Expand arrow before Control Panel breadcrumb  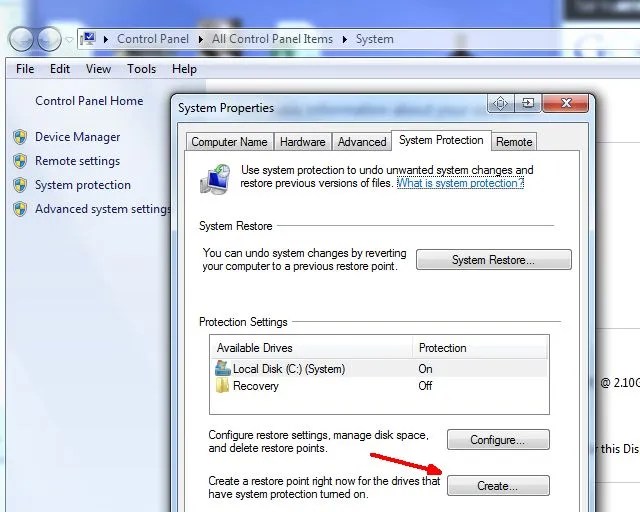[106, 39]
